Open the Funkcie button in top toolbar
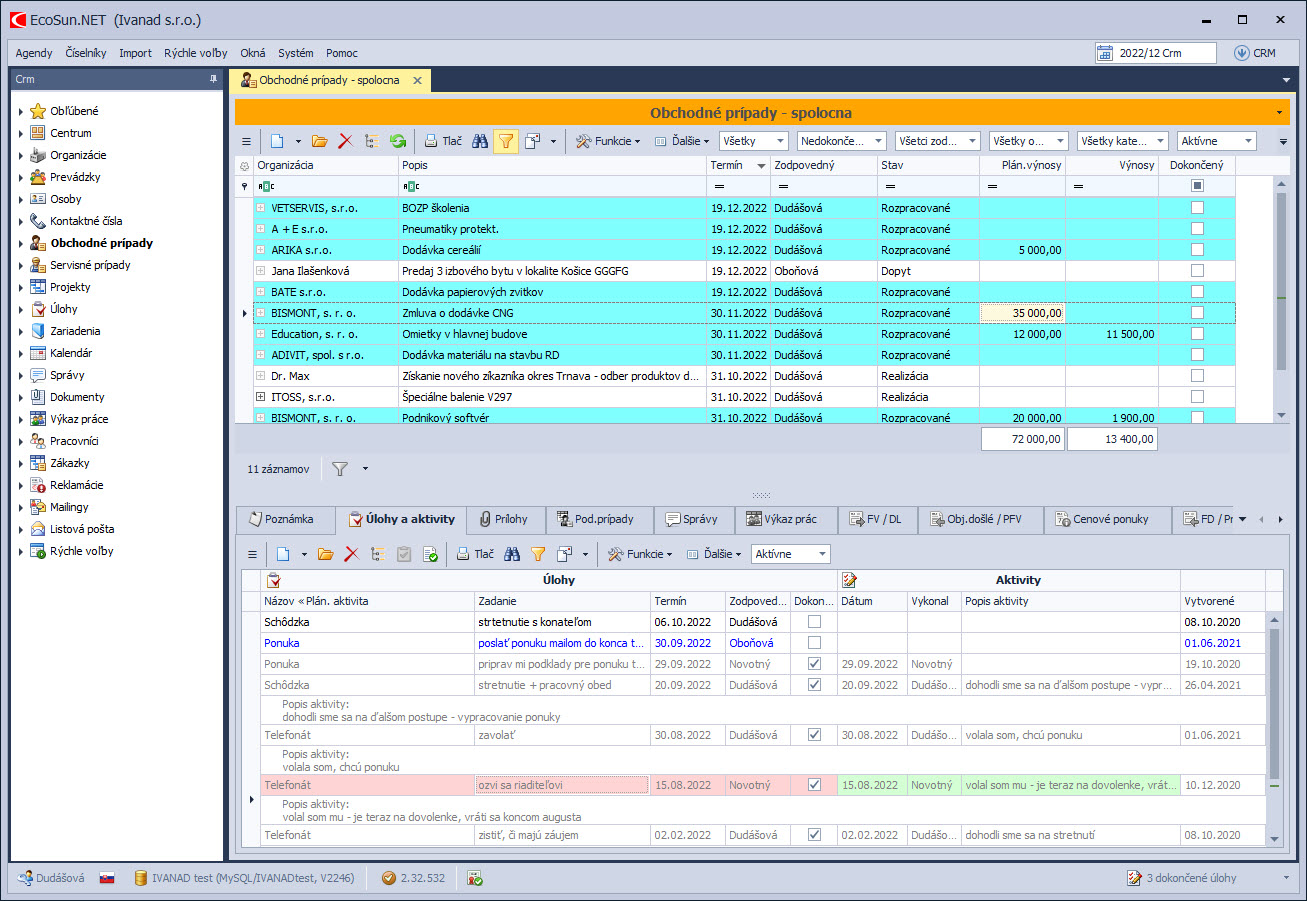1307x901 pixels. [x=609, y=141]
